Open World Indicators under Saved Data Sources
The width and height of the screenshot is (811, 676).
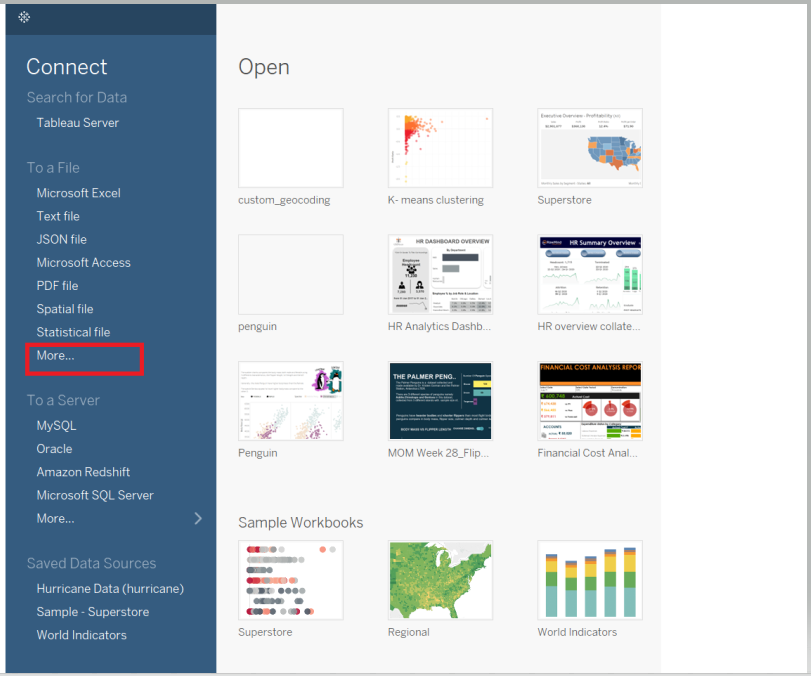coord(82,635)
